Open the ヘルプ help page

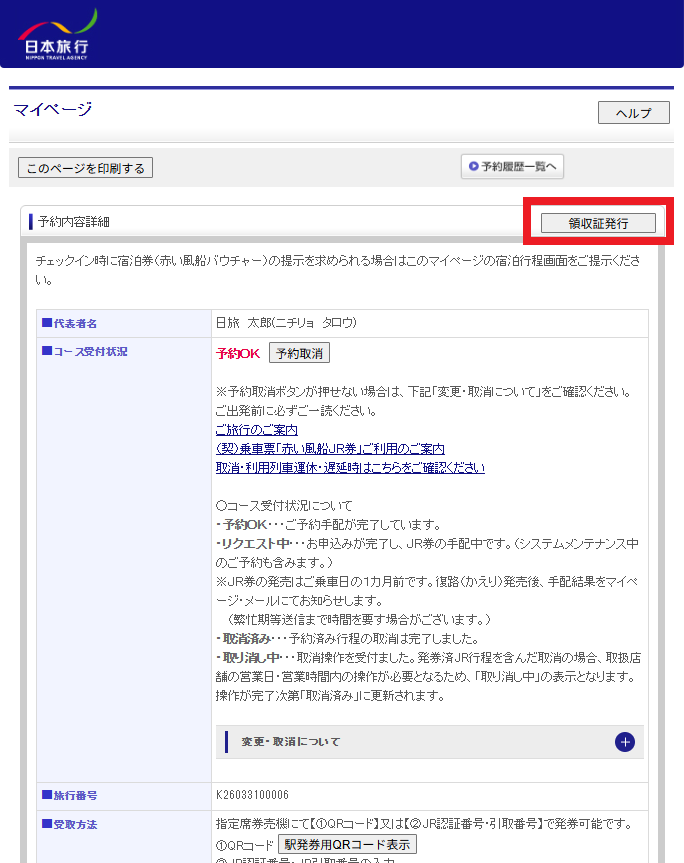click(633, 113)
